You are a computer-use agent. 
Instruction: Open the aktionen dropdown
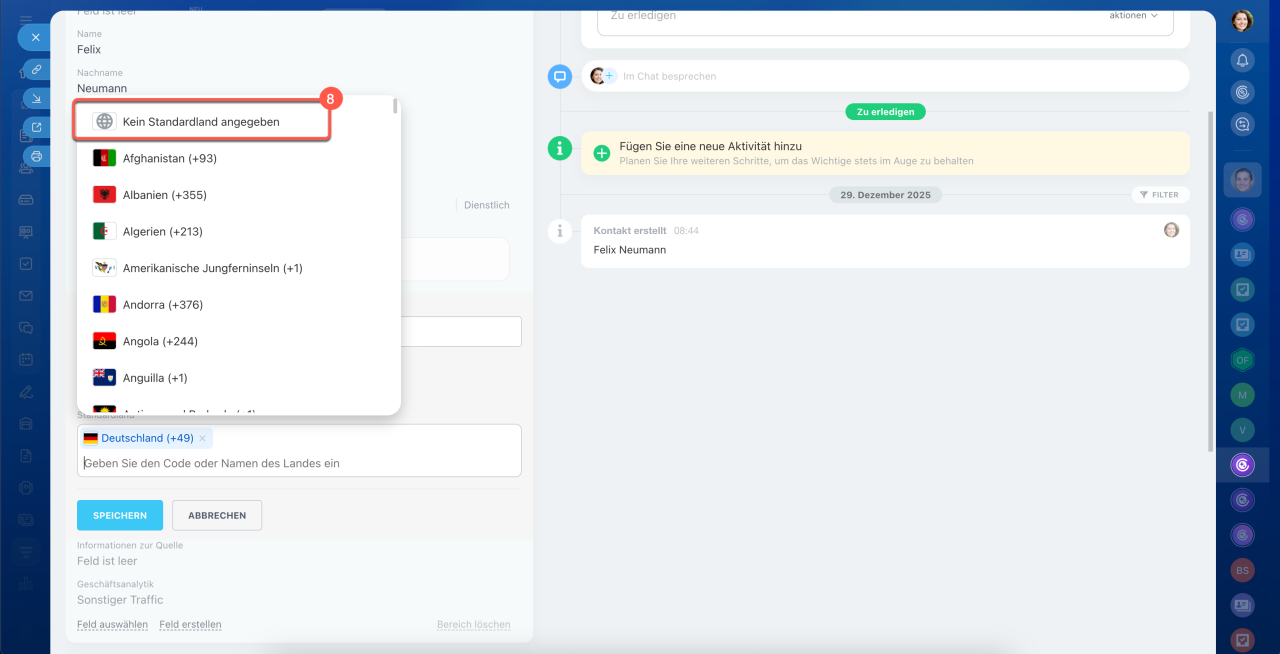(x=1134, y=15)
